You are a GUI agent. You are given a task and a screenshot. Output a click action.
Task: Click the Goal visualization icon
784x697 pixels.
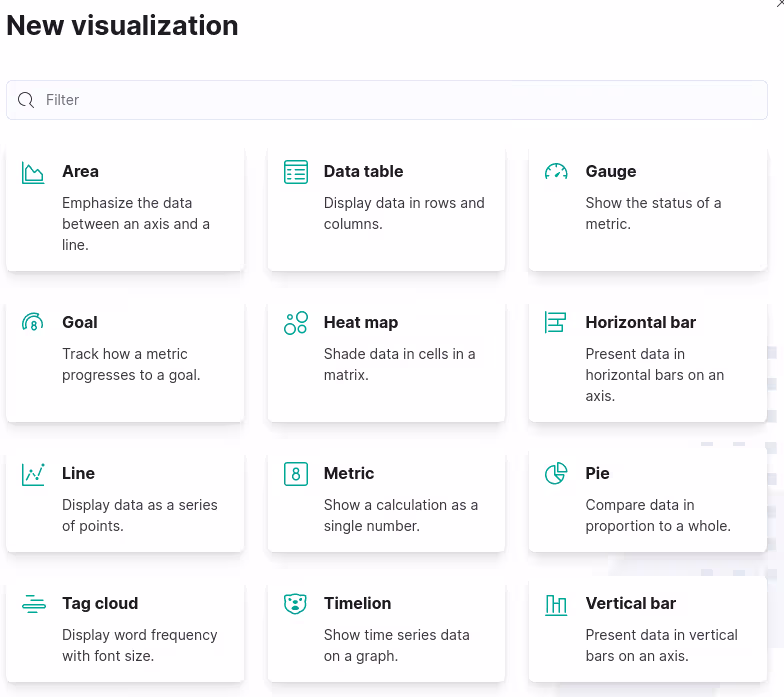pyautogui.click(x=33, y=323)
